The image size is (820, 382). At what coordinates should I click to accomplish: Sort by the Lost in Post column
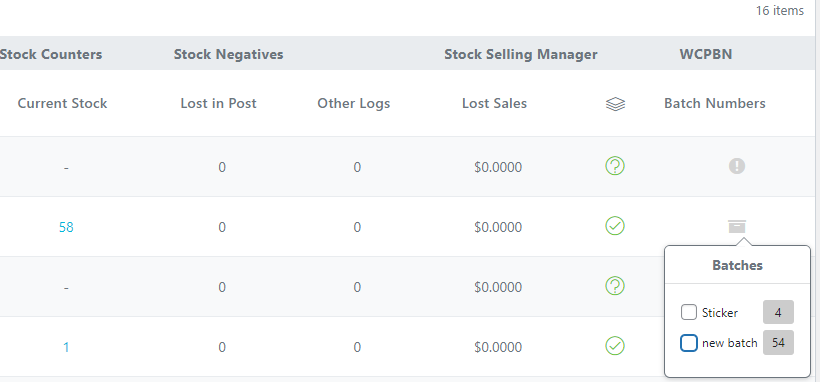[x=219, y=103]
